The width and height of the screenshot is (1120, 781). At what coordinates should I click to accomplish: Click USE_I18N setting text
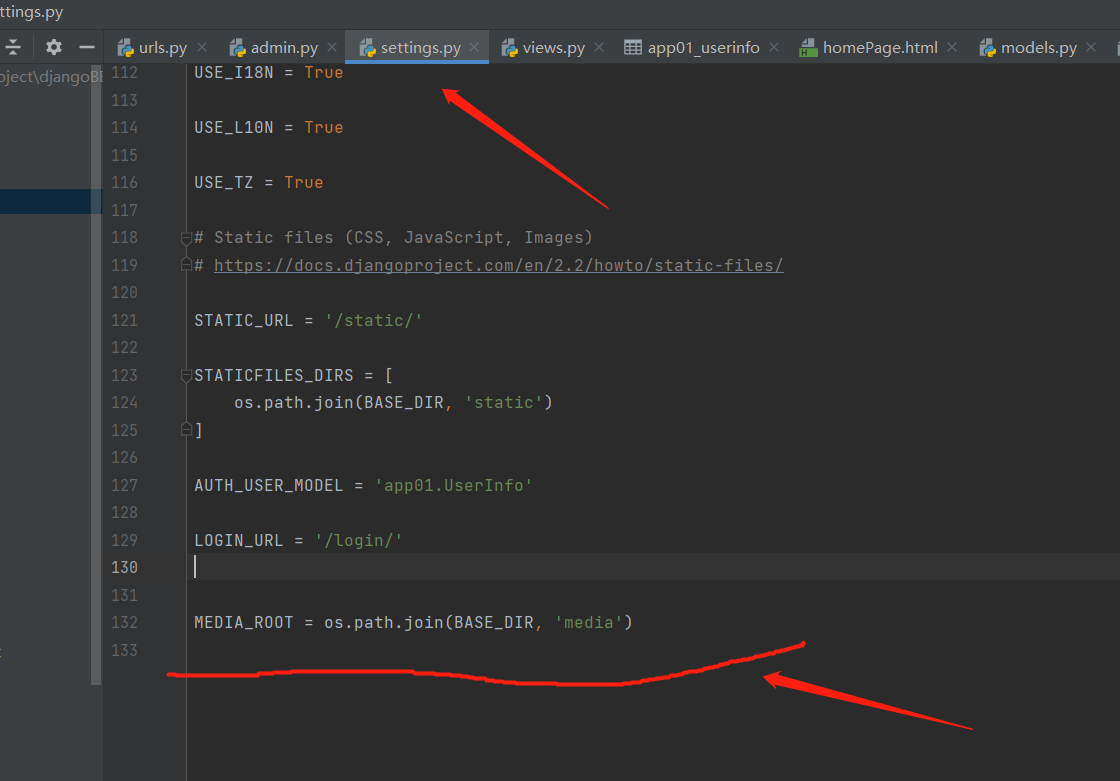(x=234, y=72)
